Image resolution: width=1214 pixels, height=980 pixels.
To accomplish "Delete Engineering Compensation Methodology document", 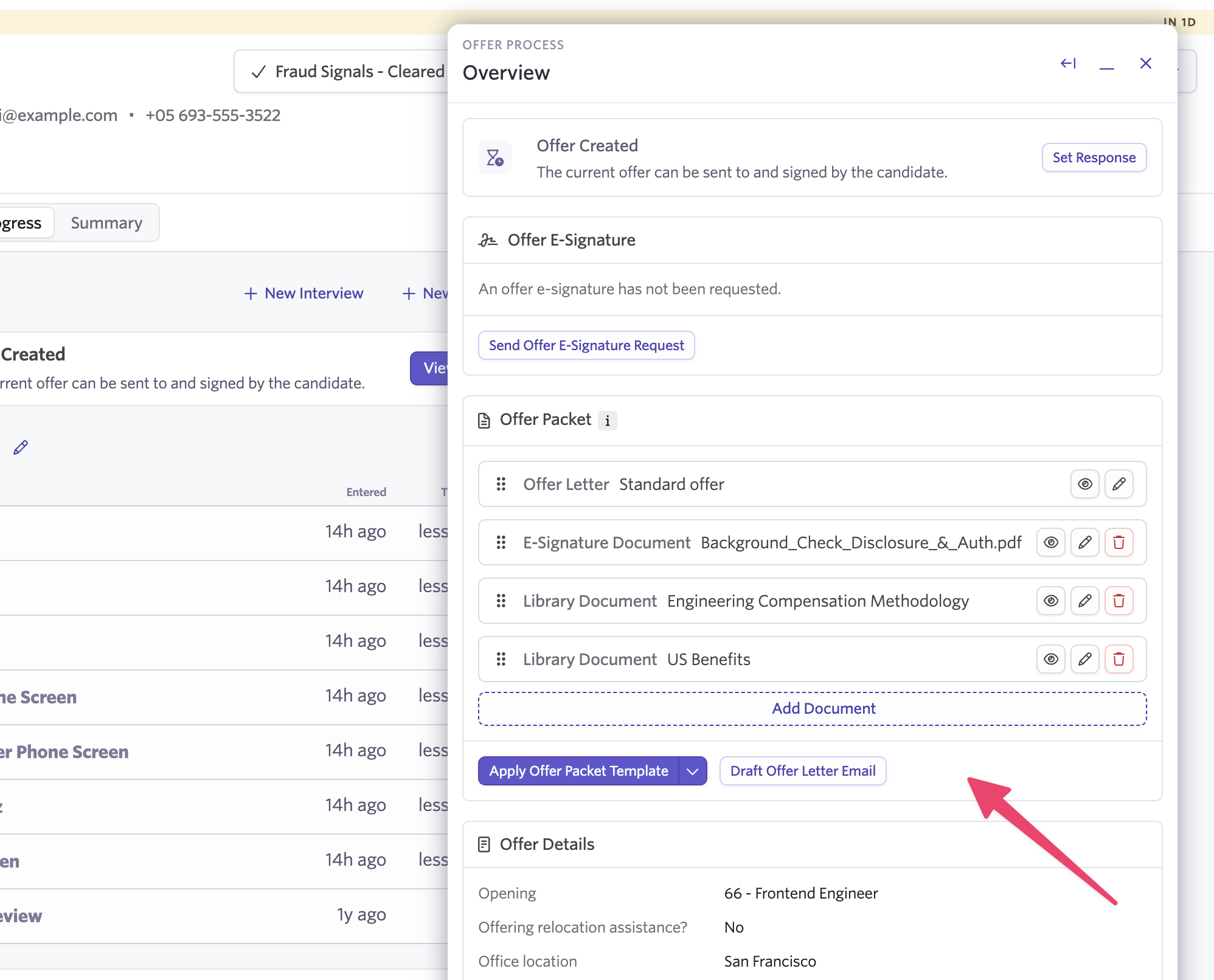I will 1119,601.
